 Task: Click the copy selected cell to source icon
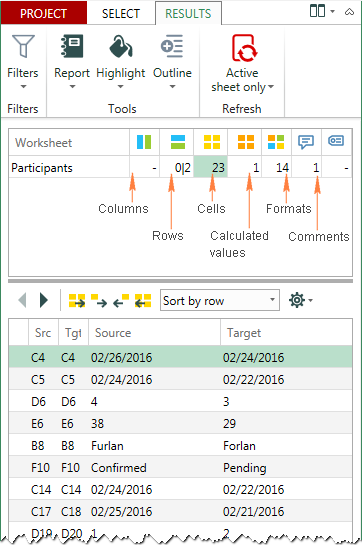[121, 301]
